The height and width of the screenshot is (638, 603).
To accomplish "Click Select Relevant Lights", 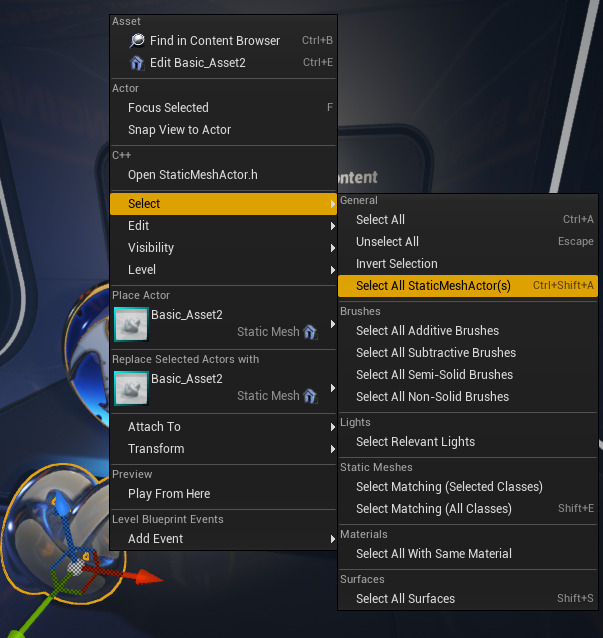I will (468, 441).
